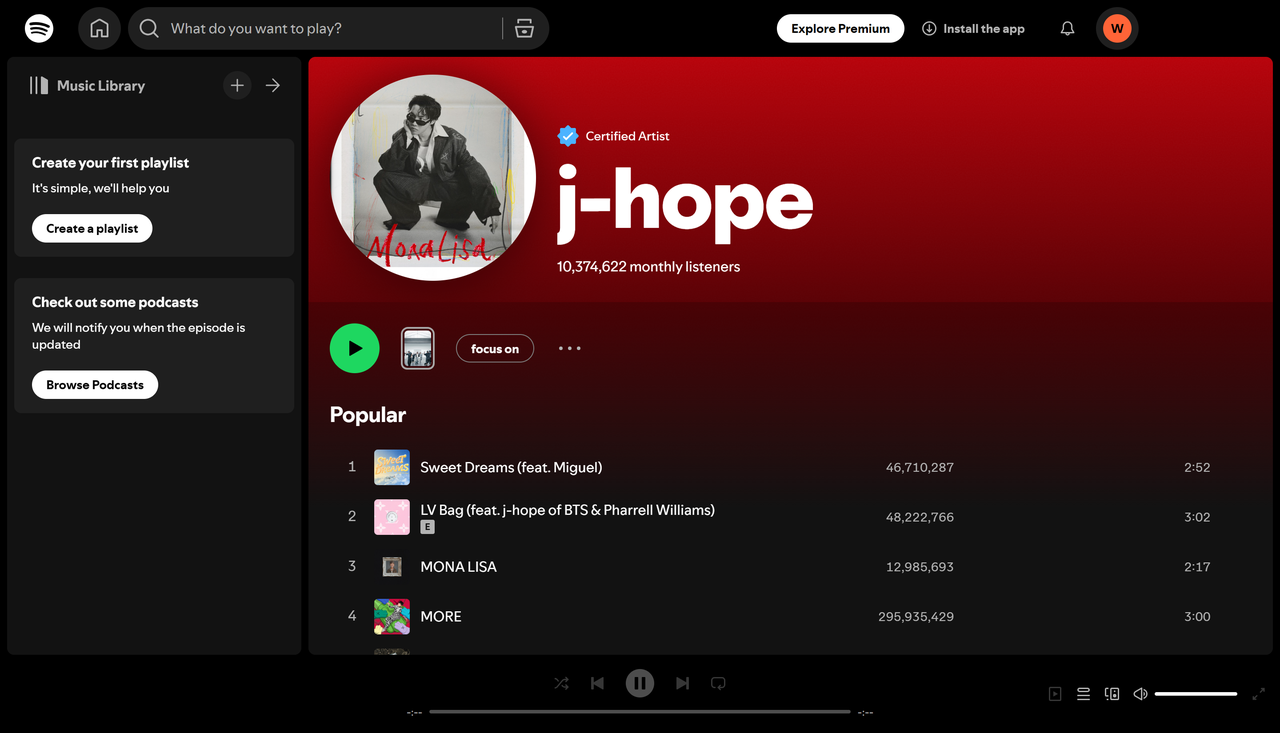Click Explore Premium
The width and height of the screenshot is (1280, 733).
coord(840,28)
